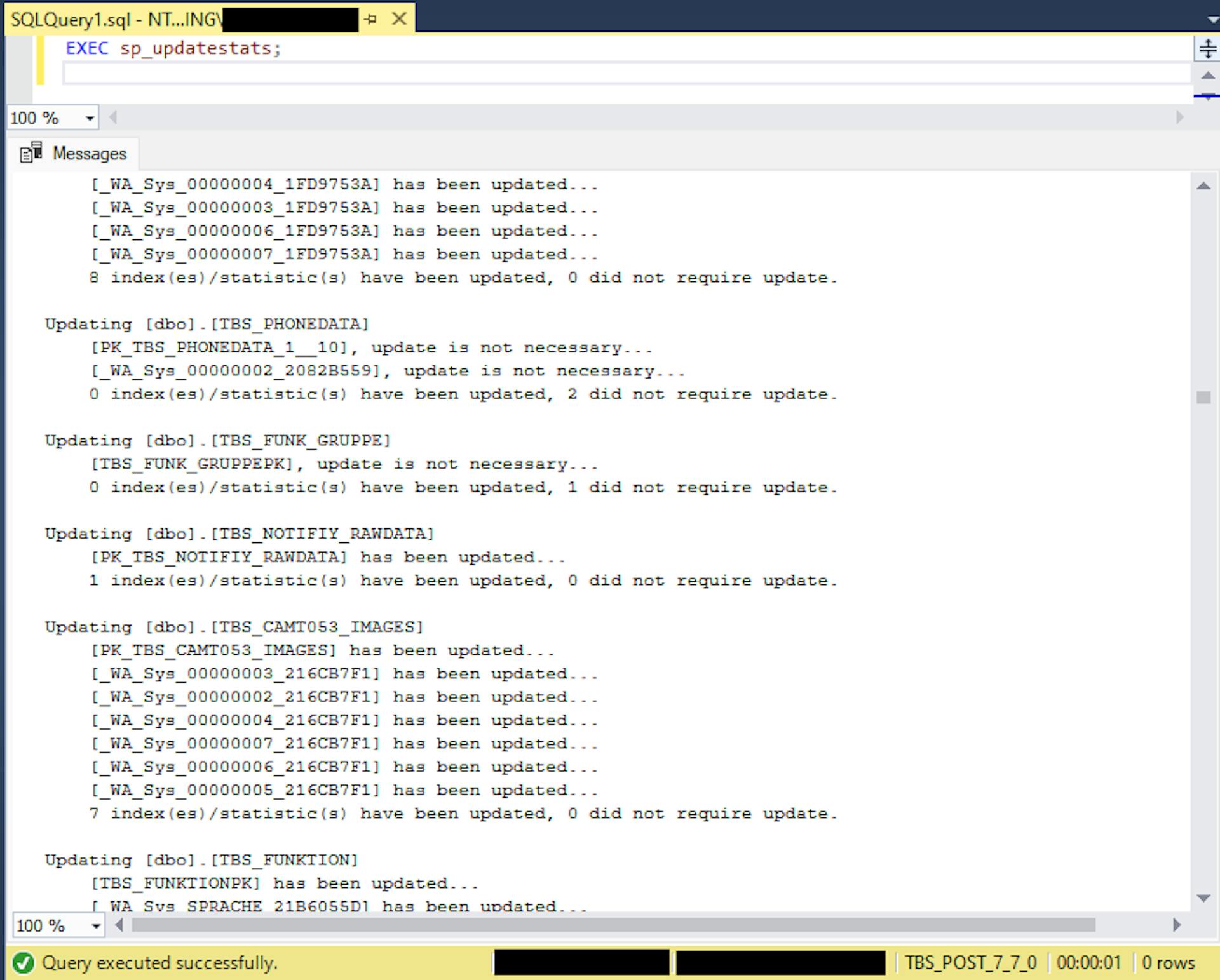This screenshot has height=980, width=1220.
Task: Close the SQLQuery1.sql query tab
Action: 399,19
